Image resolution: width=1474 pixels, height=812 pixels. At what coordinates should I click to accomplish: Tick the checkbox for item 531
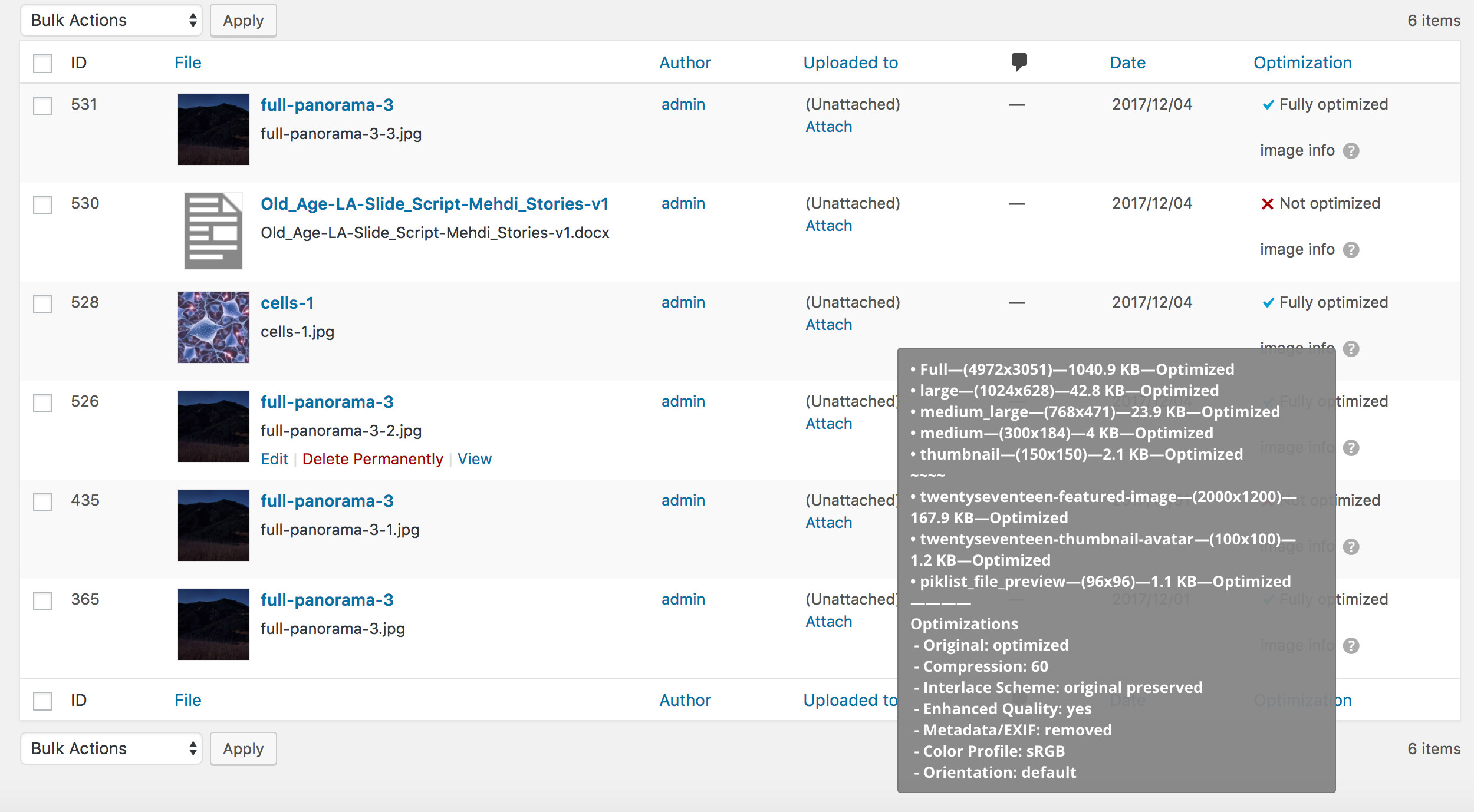42,106
